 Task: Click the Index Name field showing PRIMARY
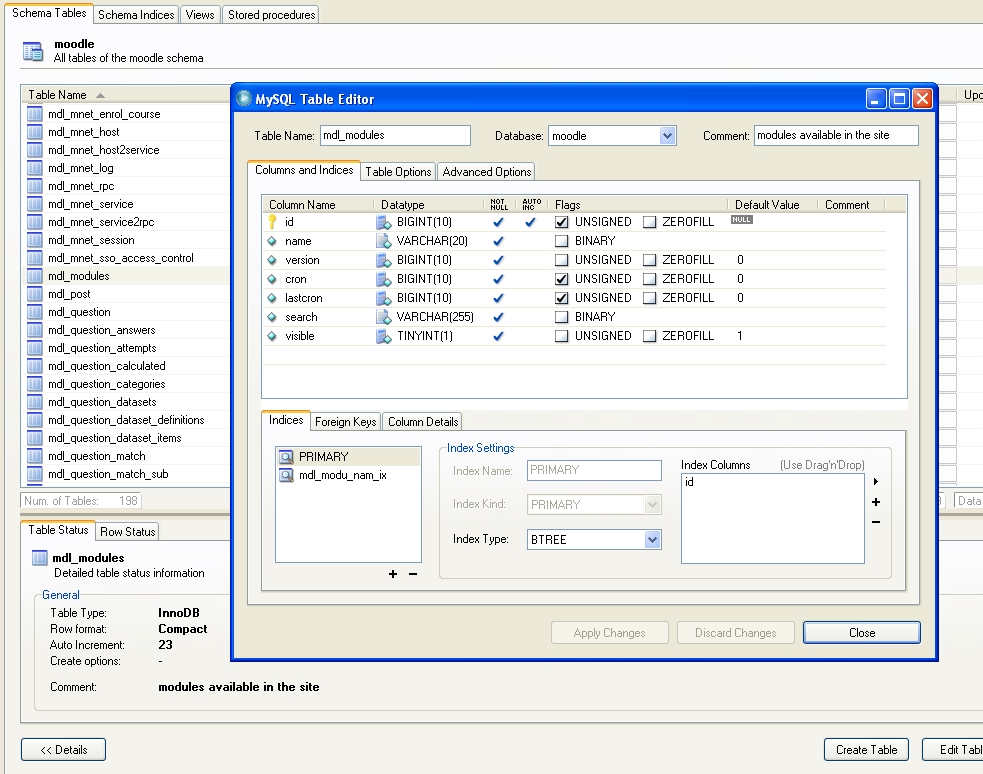[594, 470]
